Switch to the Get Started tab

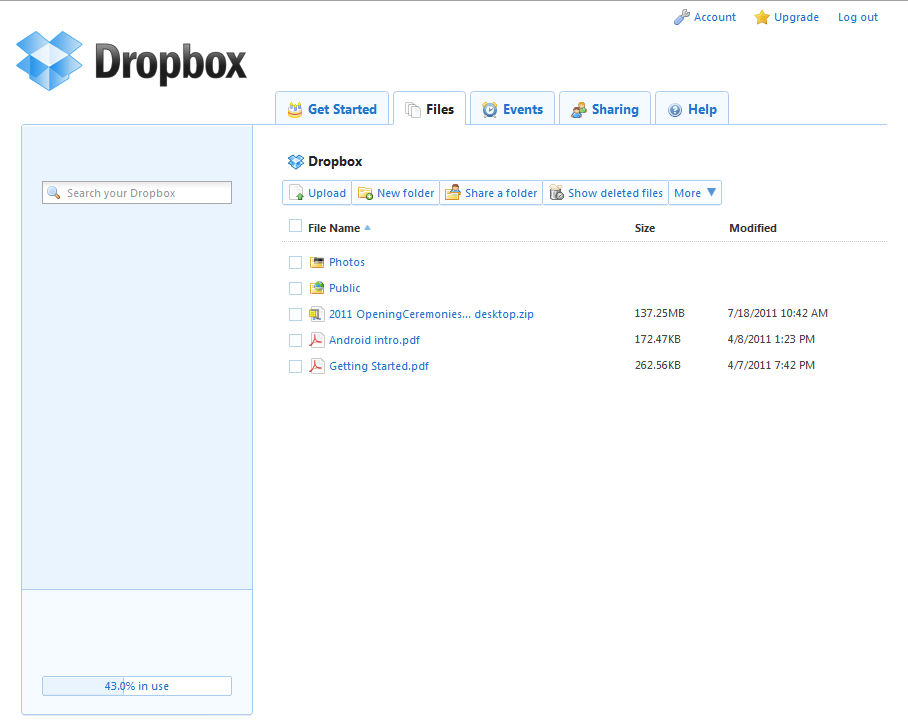[332, 109]
